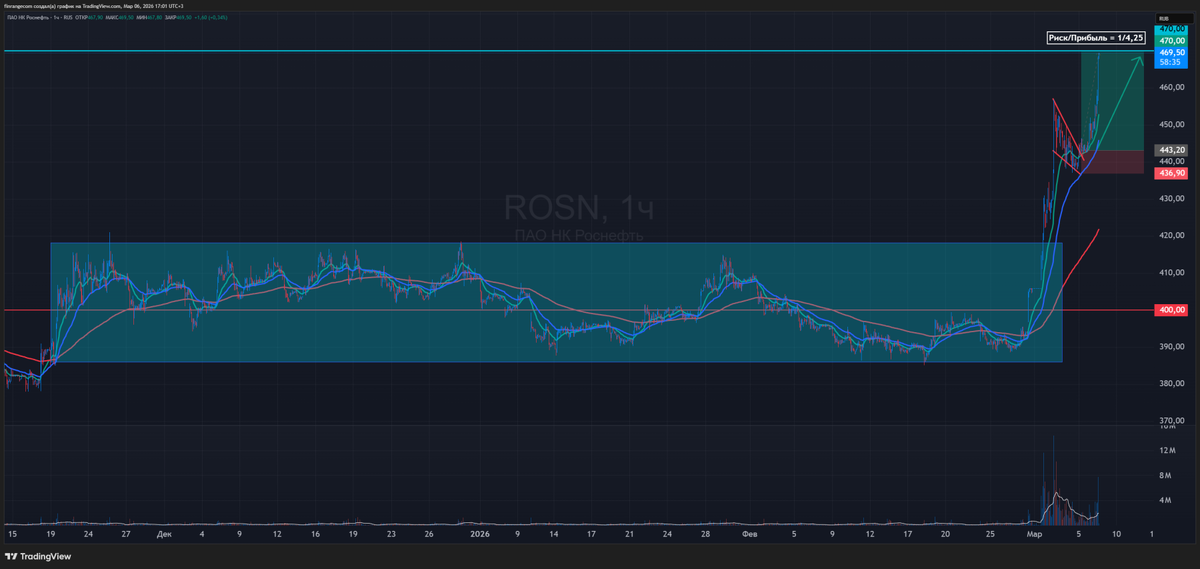The height and width of the screenshot is (569, 1200).
Task: Click the Мар month label on time axis
Action: coord(1034,534)
